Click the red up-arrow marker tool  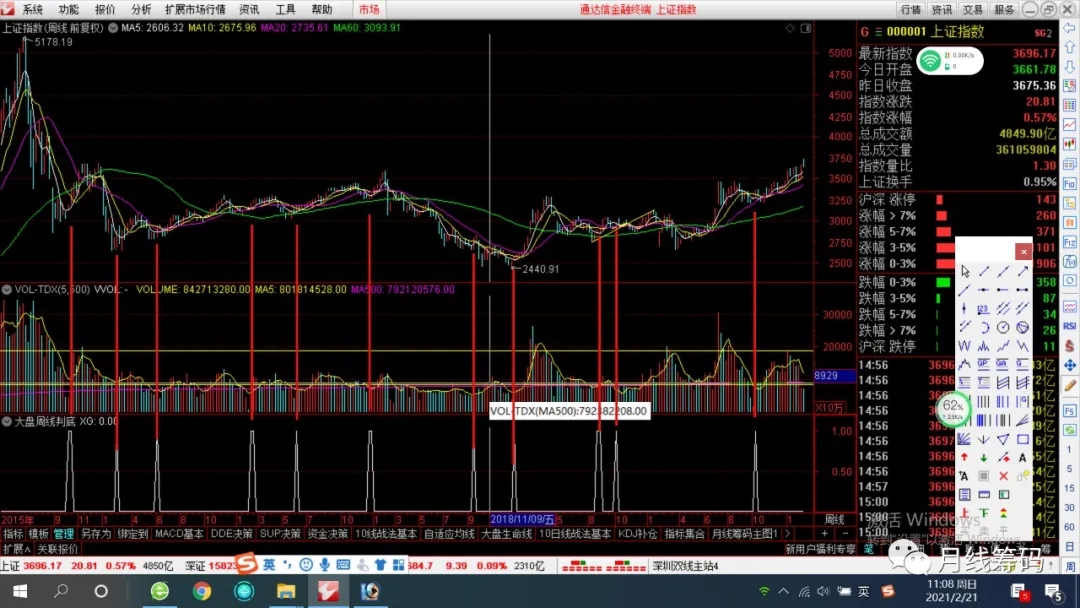pyautogui.click(x=964, y=457)
